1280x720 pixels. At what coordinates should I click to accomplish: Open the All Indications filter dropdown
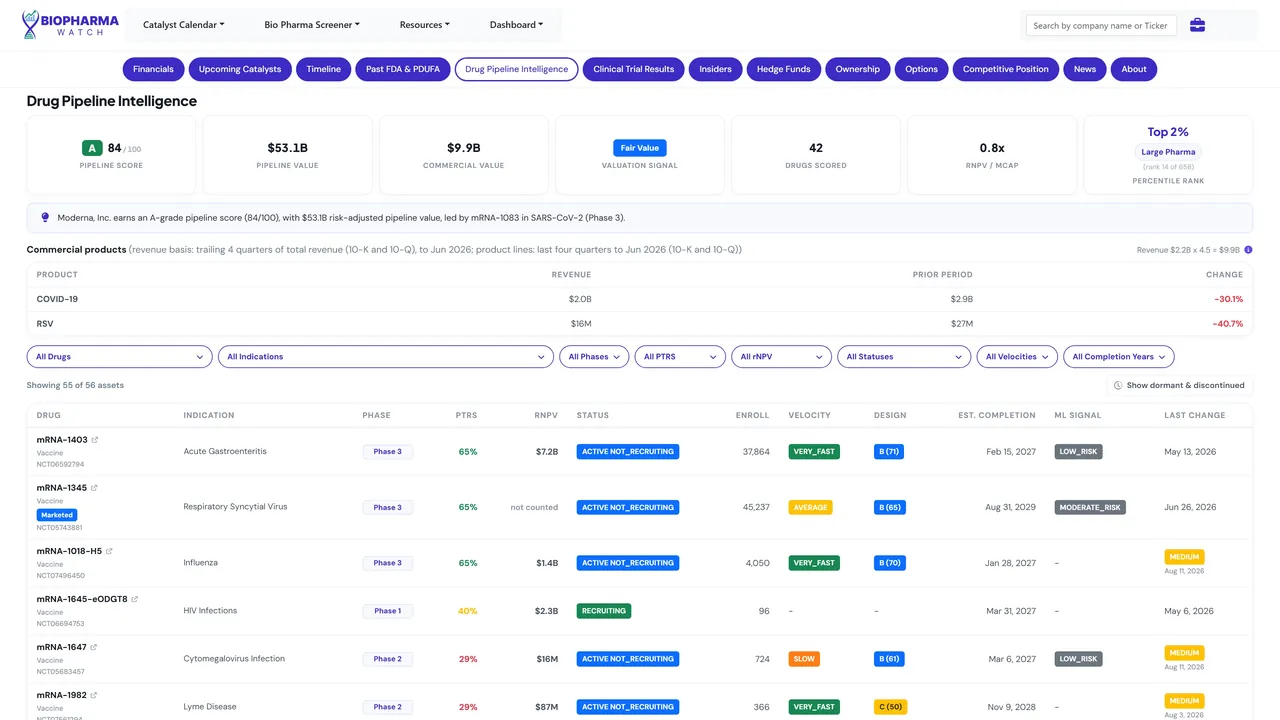coord(386,357)
